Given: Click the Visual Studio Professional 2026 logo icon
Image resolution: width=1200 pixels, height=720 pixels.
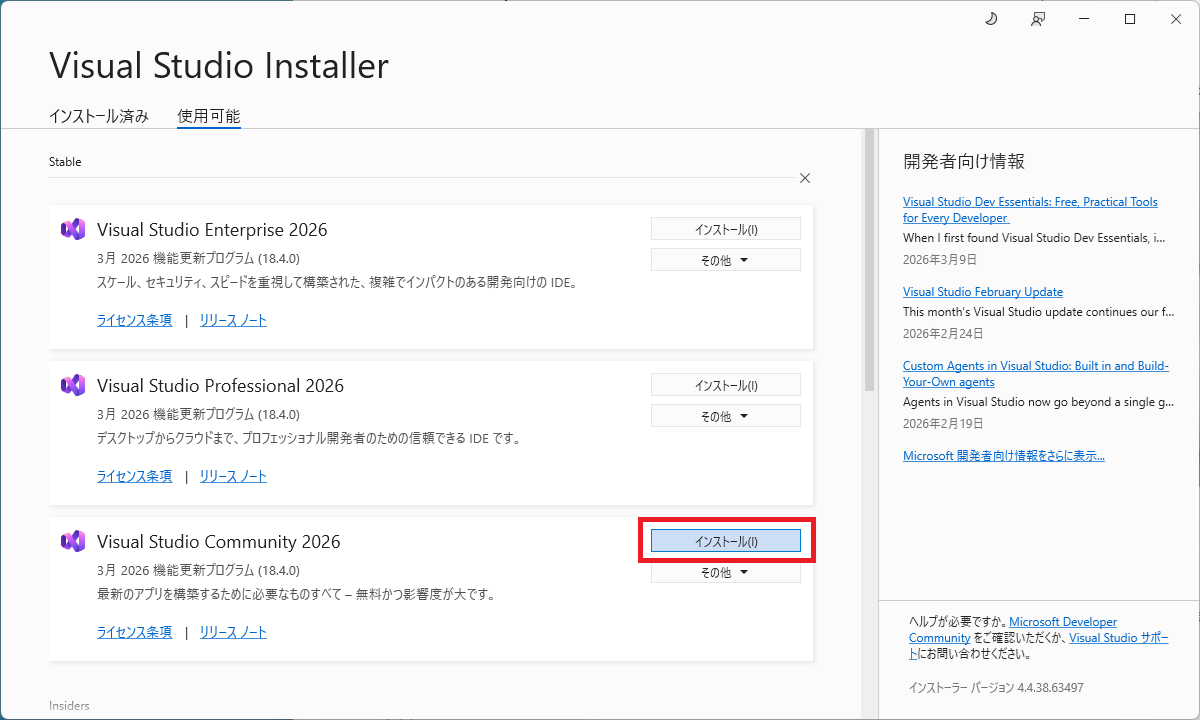Looking at the screenshot, I should pos(73,385).
